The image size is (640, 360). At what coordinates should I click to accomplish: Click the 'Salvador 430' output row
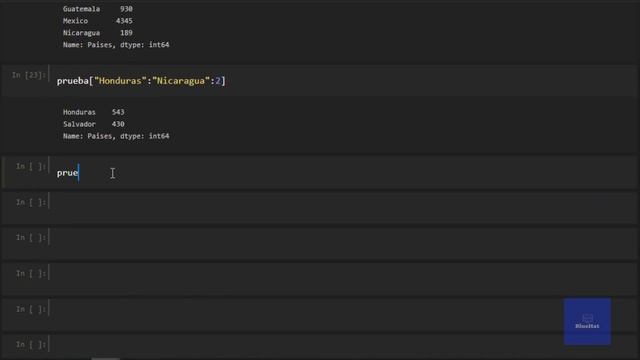[93, 124]
